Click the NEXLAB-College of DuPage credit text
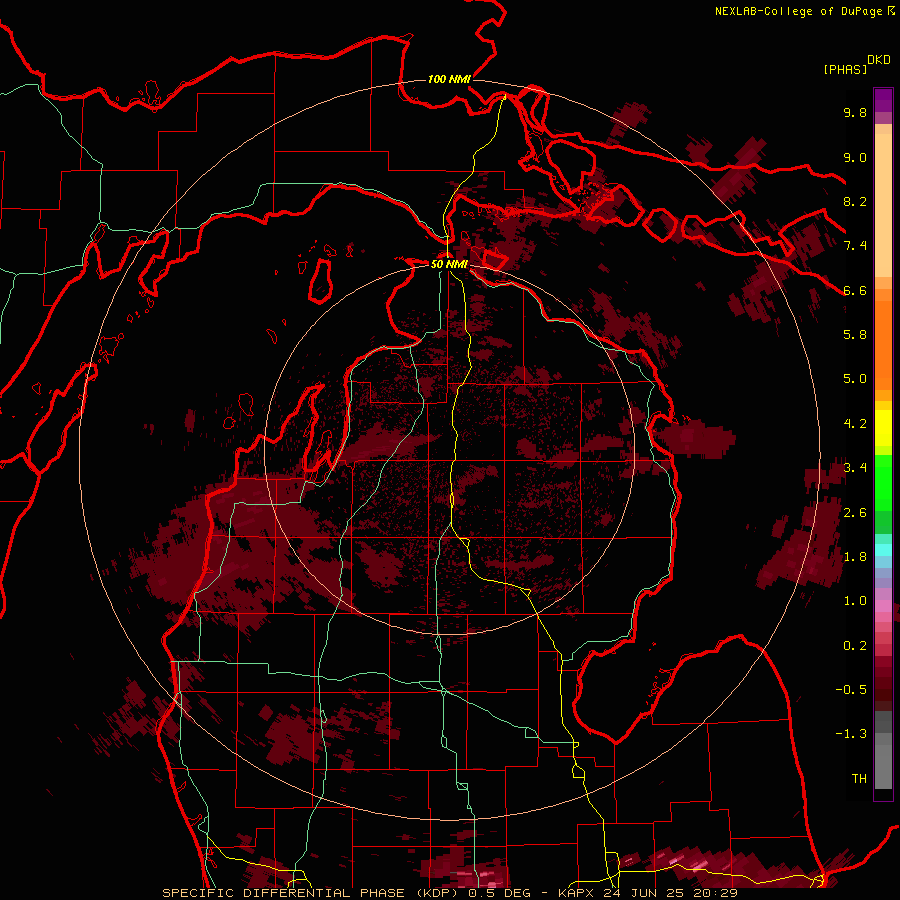Screen dimensions: 900x900 [798, 11]
